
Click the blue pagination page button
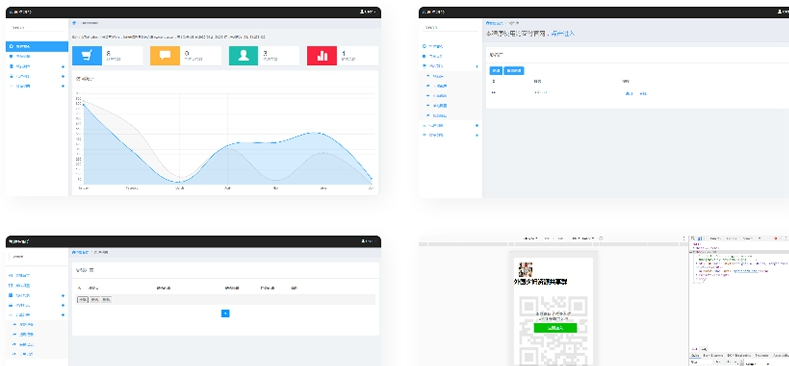pyautogui.click(x=225, y=313)
